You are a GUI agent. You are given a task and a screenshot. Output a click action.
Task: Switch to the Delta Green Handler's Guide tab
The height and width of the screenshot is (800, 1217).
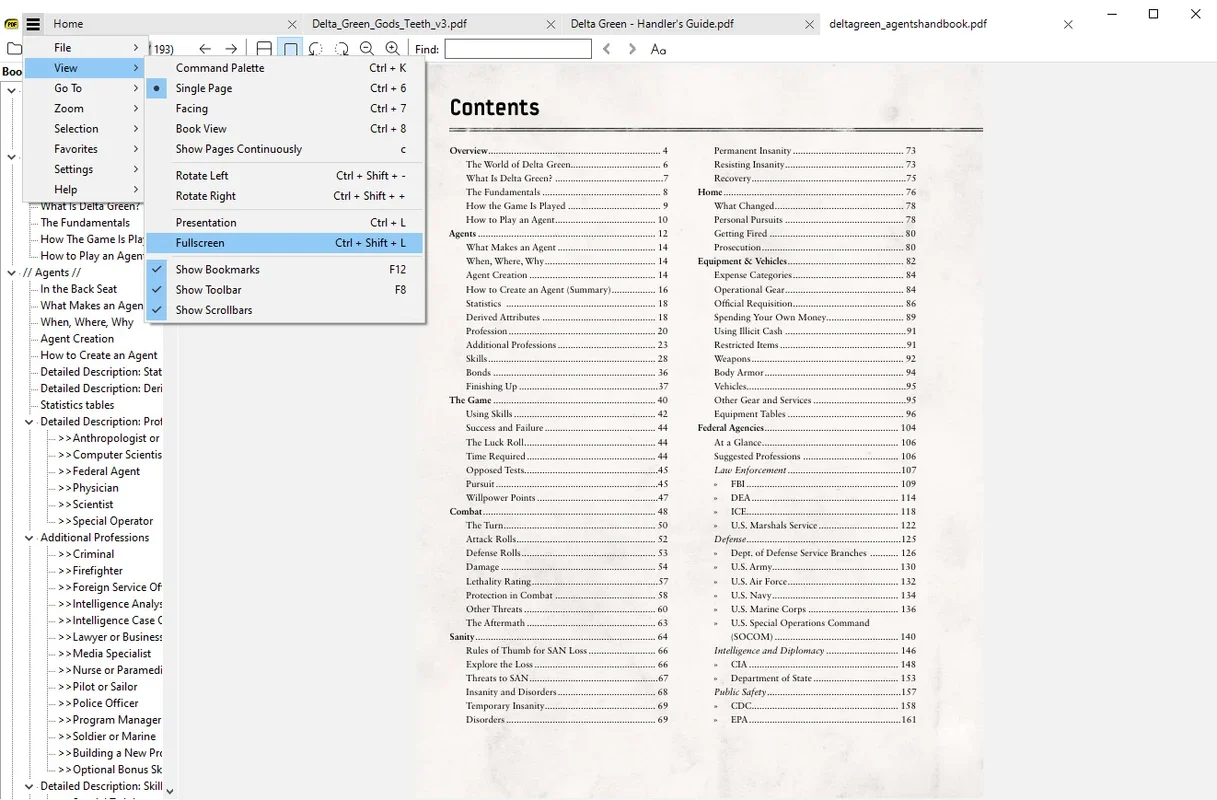coord(651,23)
